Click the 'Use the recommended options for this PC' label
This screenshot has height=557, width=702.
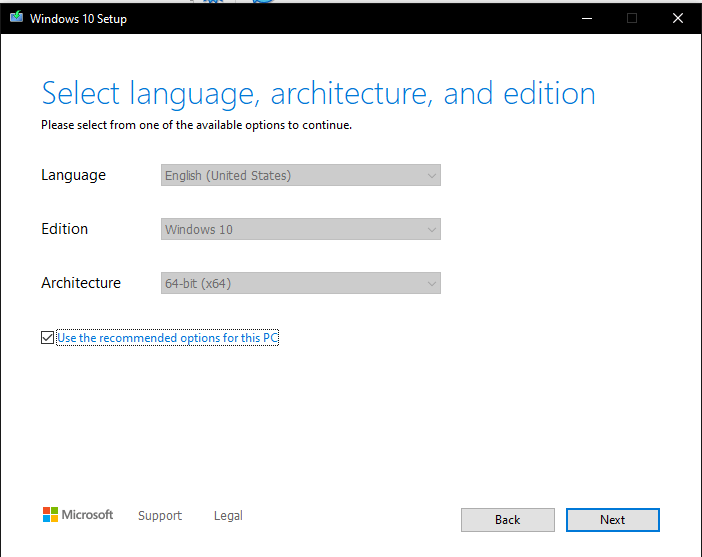pos(167,338)
